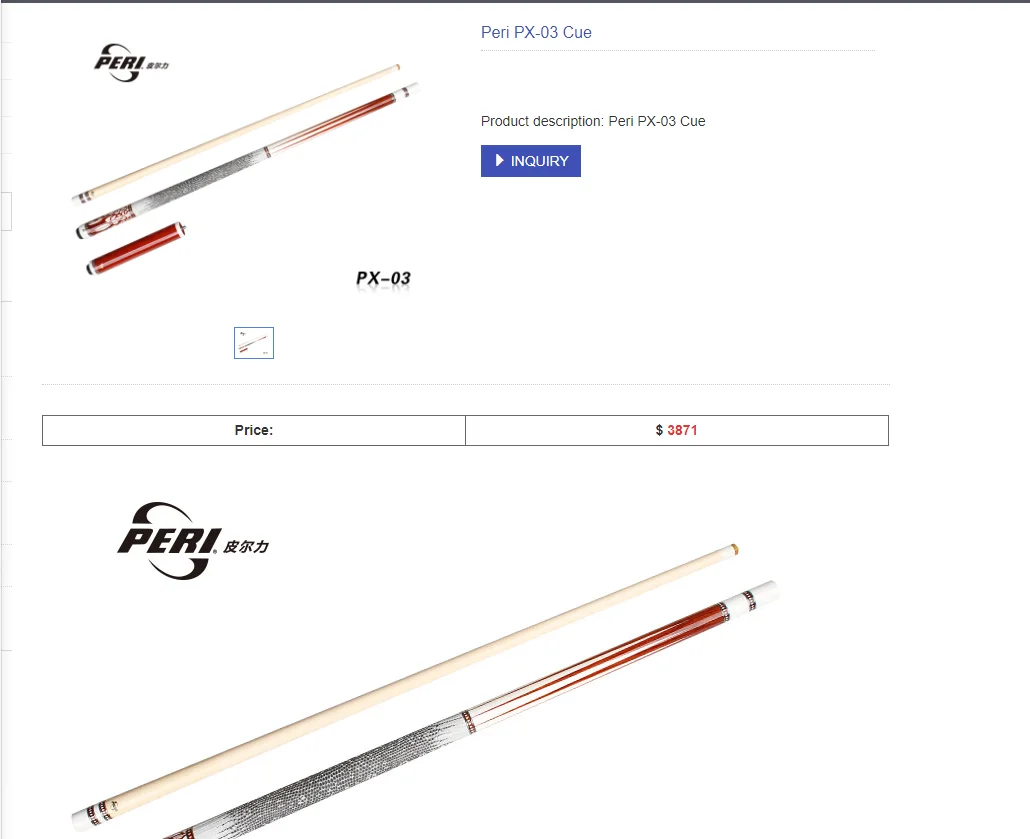Image resolution: width=1030 pixels, height=839 pixels.
Task: Click the small PERI logo in product photo
Action: [x=131, y=63]
